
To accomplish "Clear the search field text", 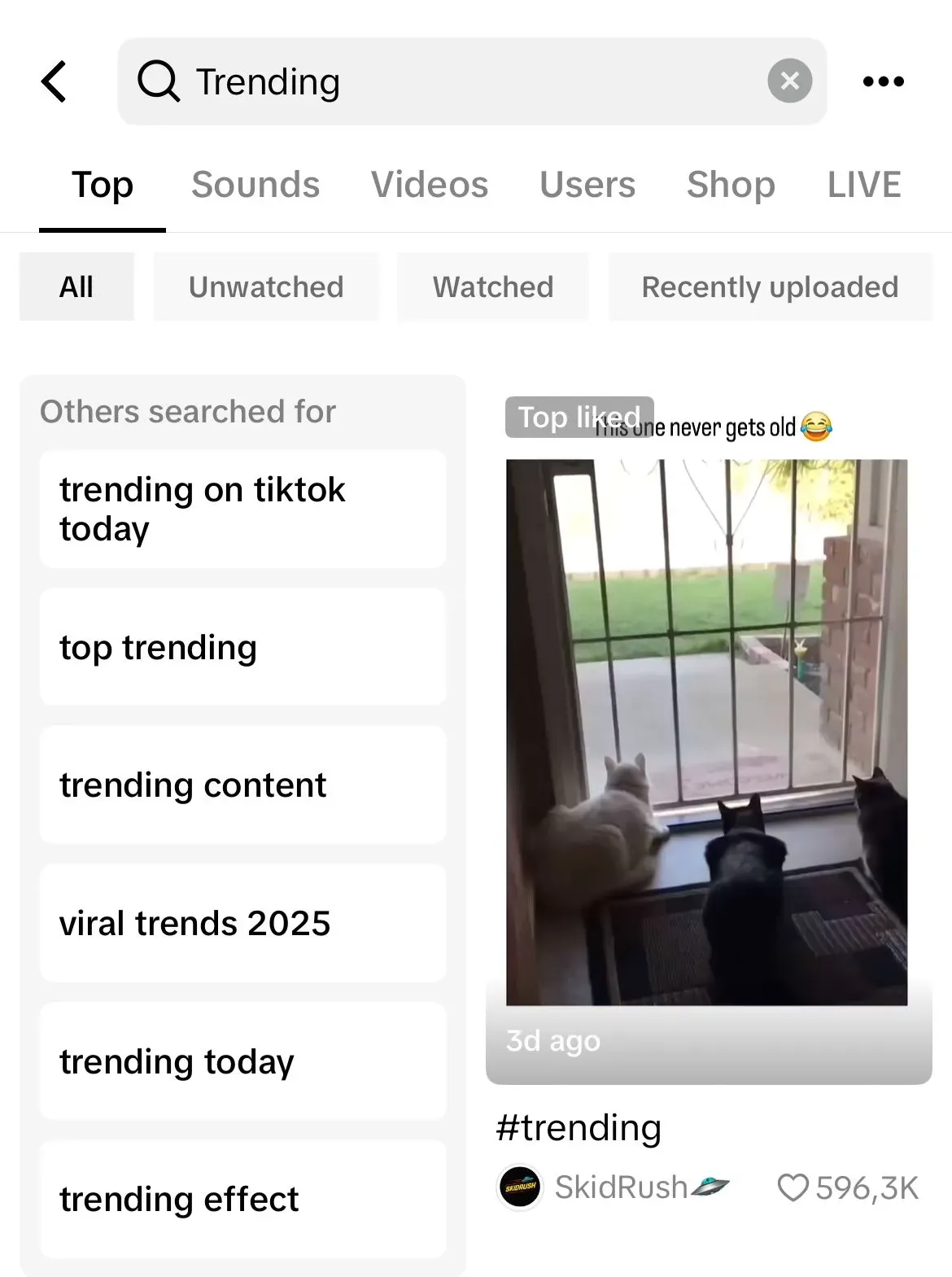I will coord(789,81).
